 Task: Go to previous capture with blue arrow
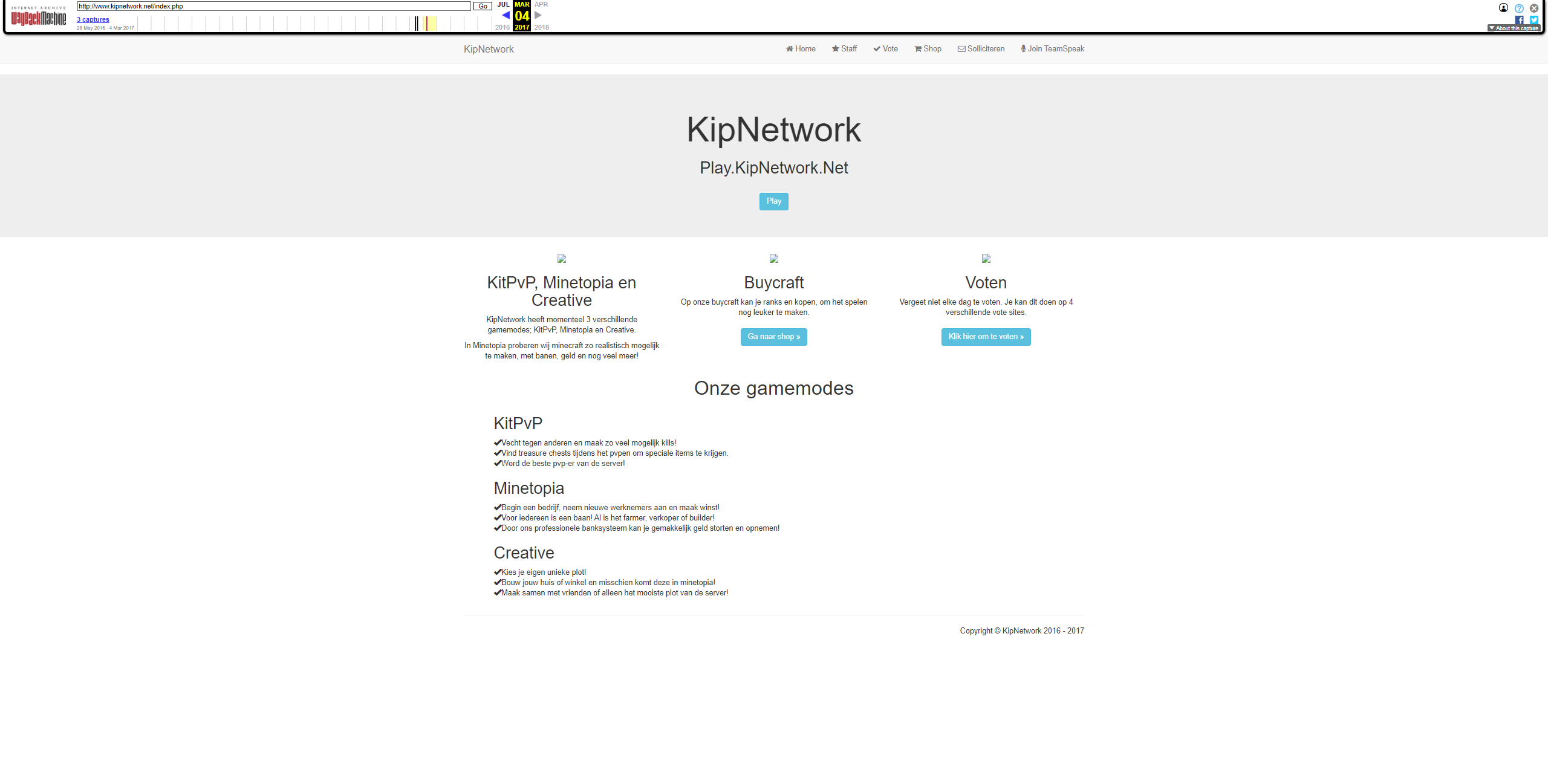pyautogui.click(x=506, y=16)
